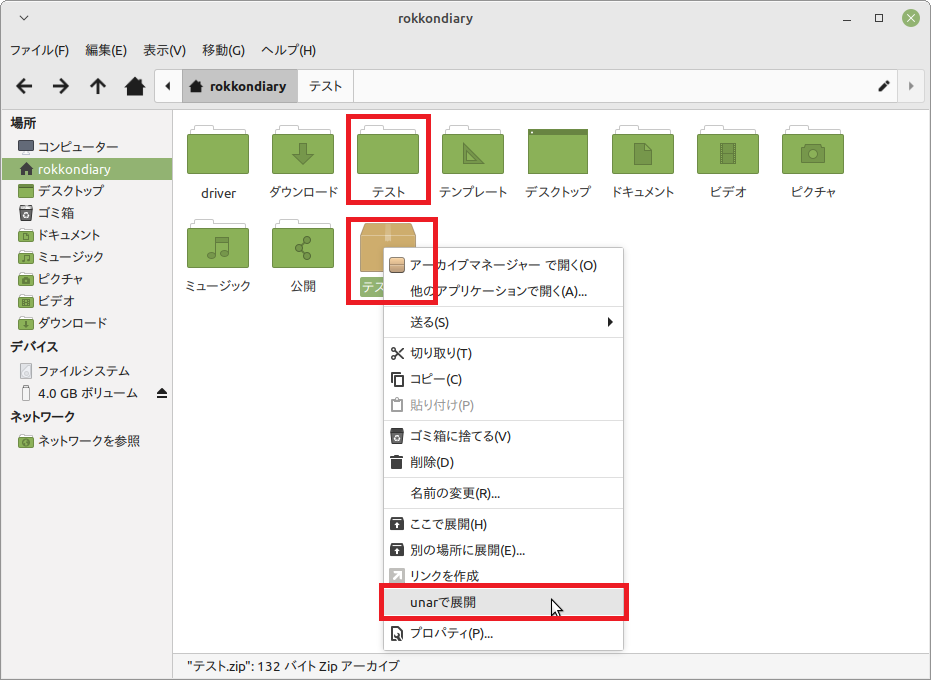Open コンピューター in the sidebar
The image size is (931, 680).
(87, 147)
